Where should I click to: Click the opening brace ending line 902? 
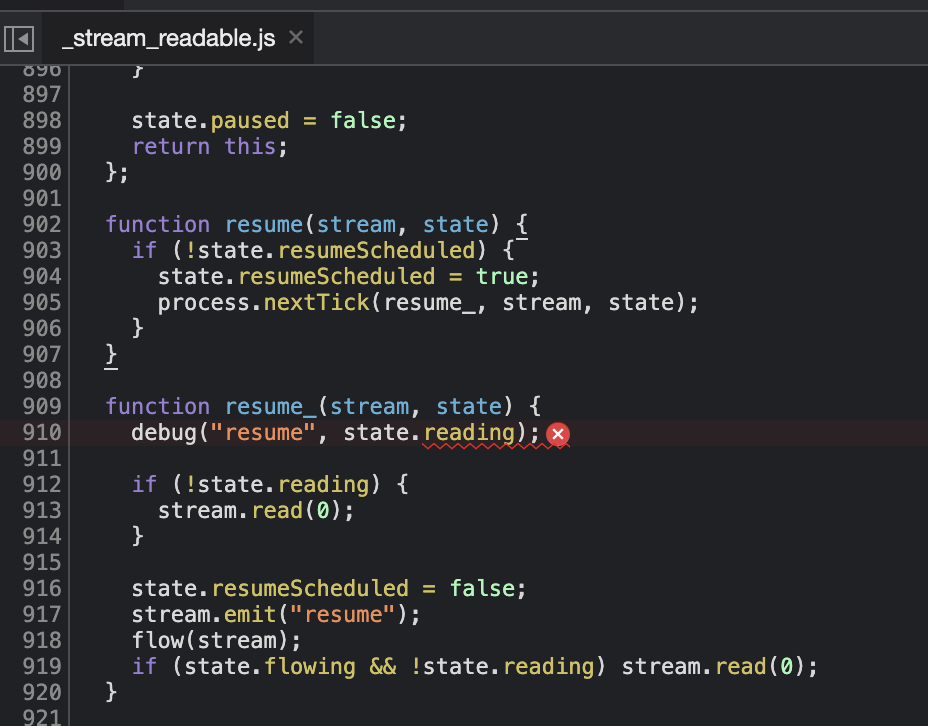pos(521,225)
